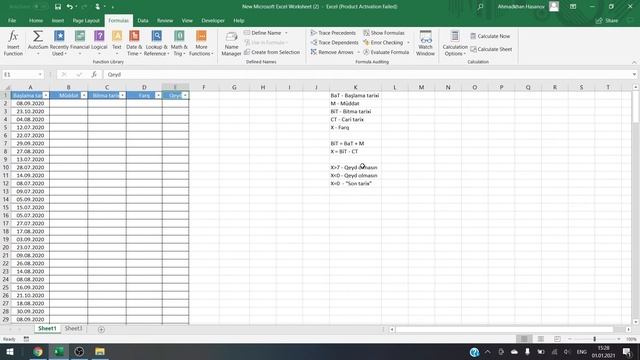Open AutoSum in Function Library
The height and width of the screenshot is (360, 640).
click(38, 43)
